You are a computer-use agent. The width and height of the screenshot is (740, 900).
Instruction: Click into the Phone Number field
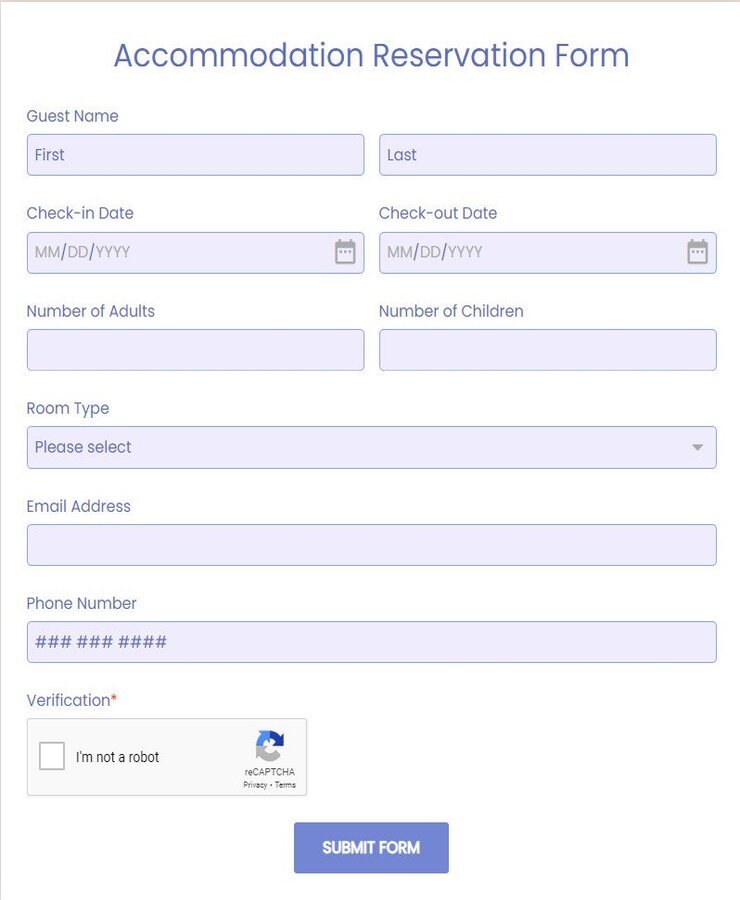pos(371,642)
